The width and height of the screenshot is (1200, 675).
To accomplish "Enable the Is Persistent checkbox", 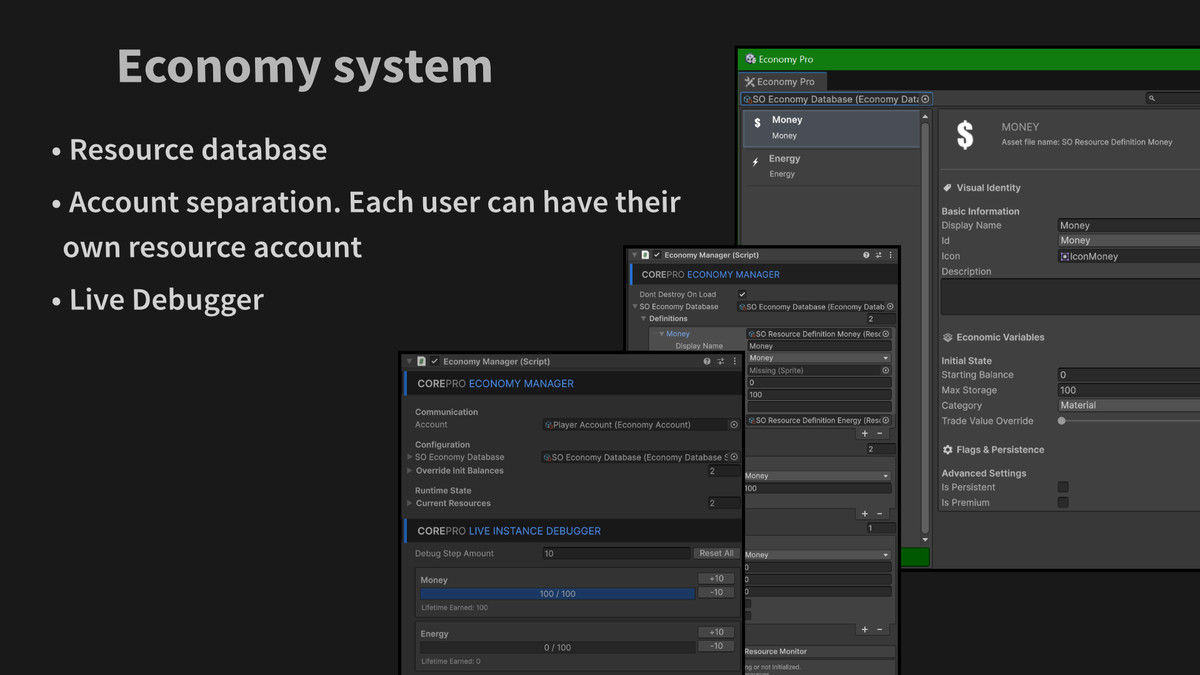I will coord(1063,487).
